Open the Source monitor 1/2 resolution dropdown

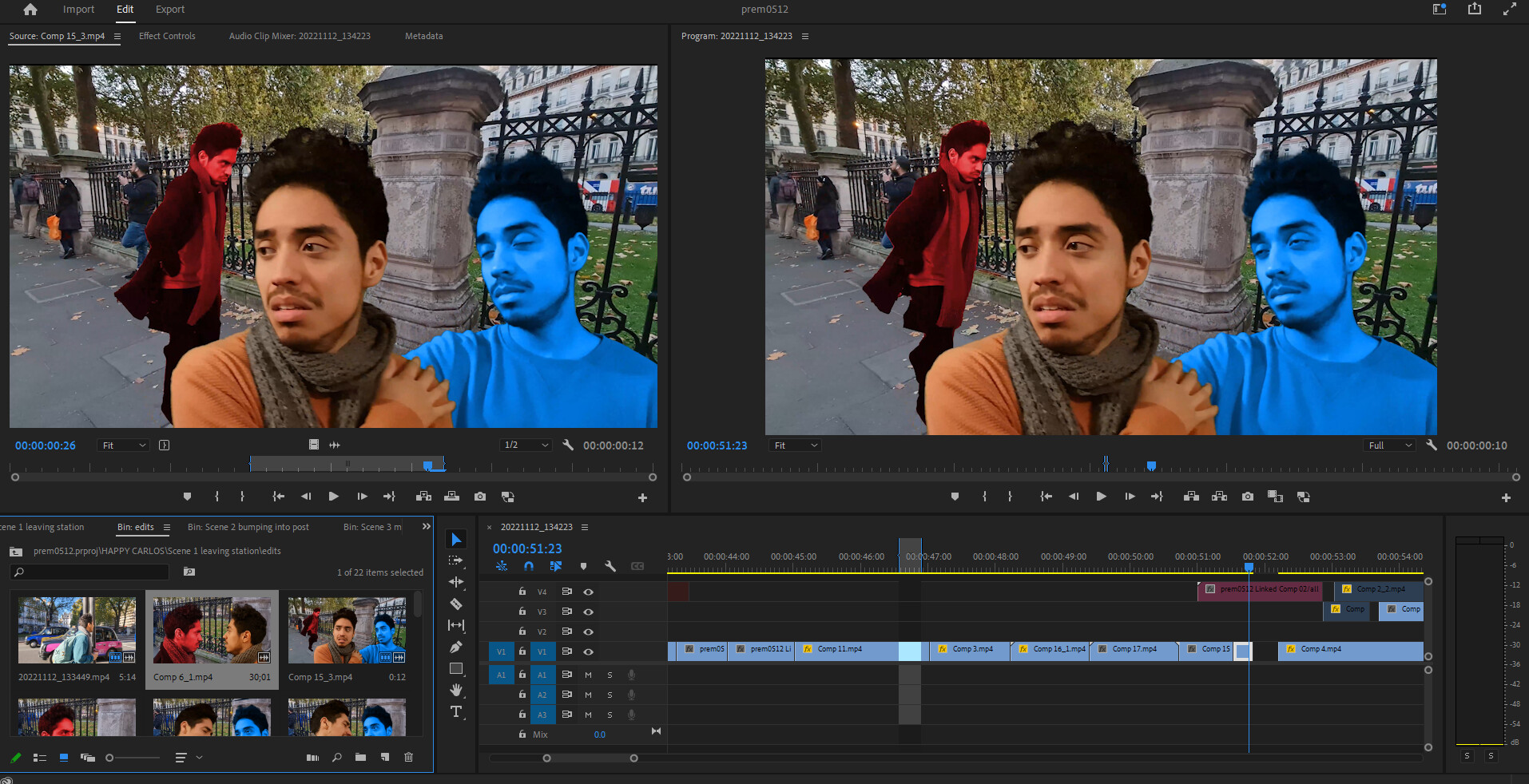(x=526, y=445)
